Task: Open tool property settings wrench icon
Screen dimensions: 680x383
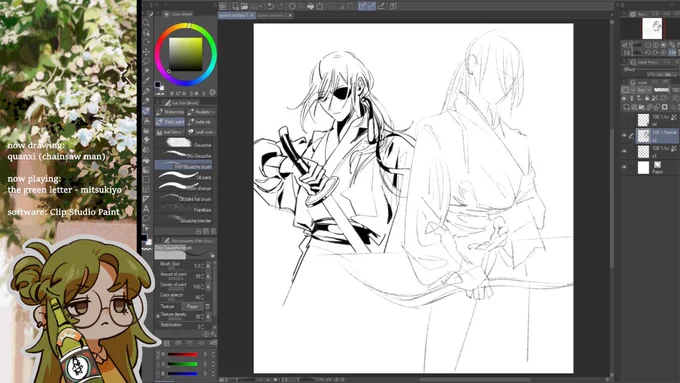Action: click(212, 334)
